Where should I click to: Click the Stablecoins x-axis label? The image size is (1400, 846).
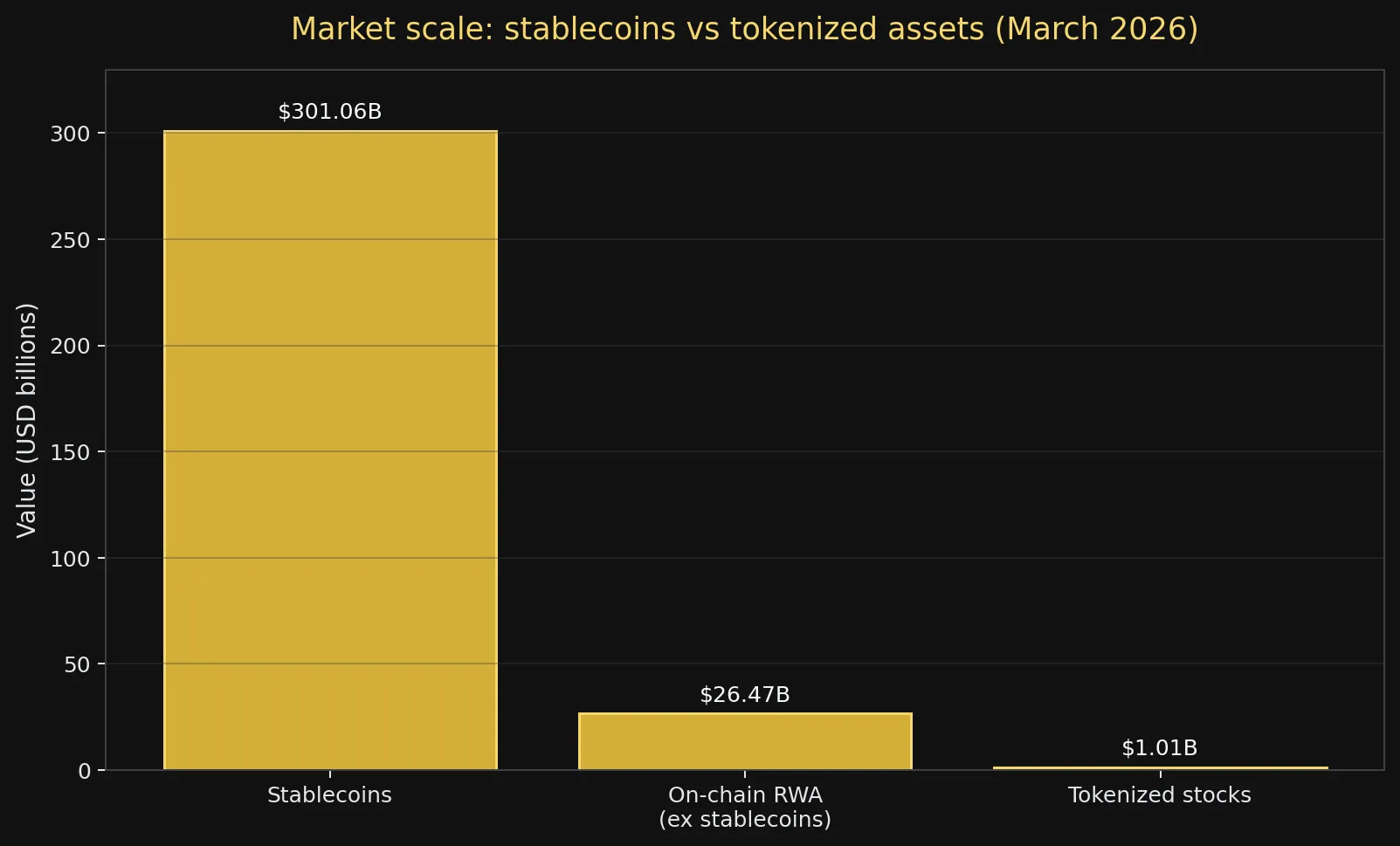pyautogui.click(x=329, y=795)
